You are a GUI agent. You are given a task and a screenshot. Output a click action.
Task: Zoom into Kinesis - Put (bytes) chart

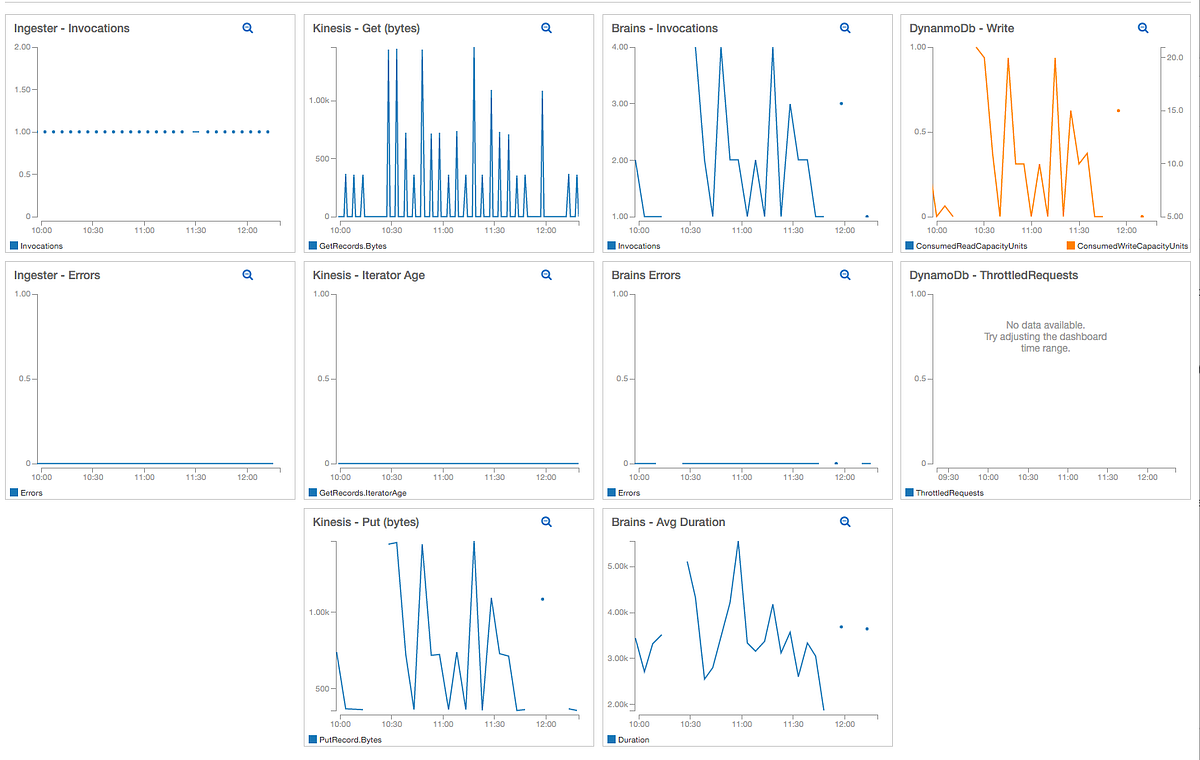547,522
